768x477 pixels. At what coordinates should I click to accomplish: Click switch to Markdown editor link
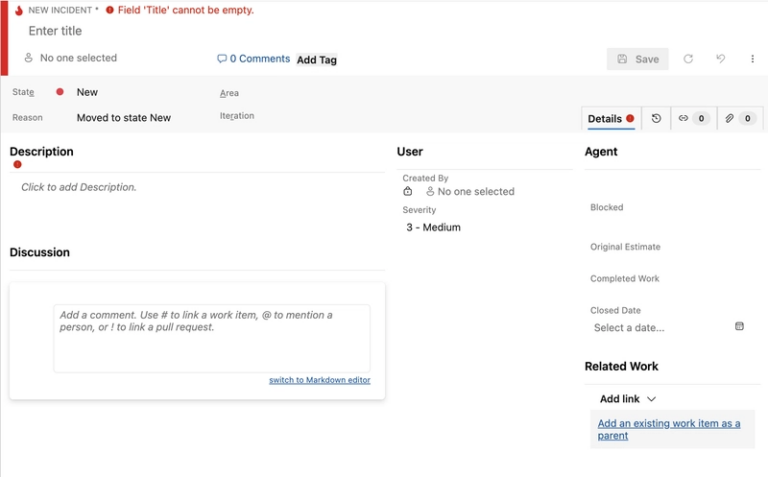320,380
